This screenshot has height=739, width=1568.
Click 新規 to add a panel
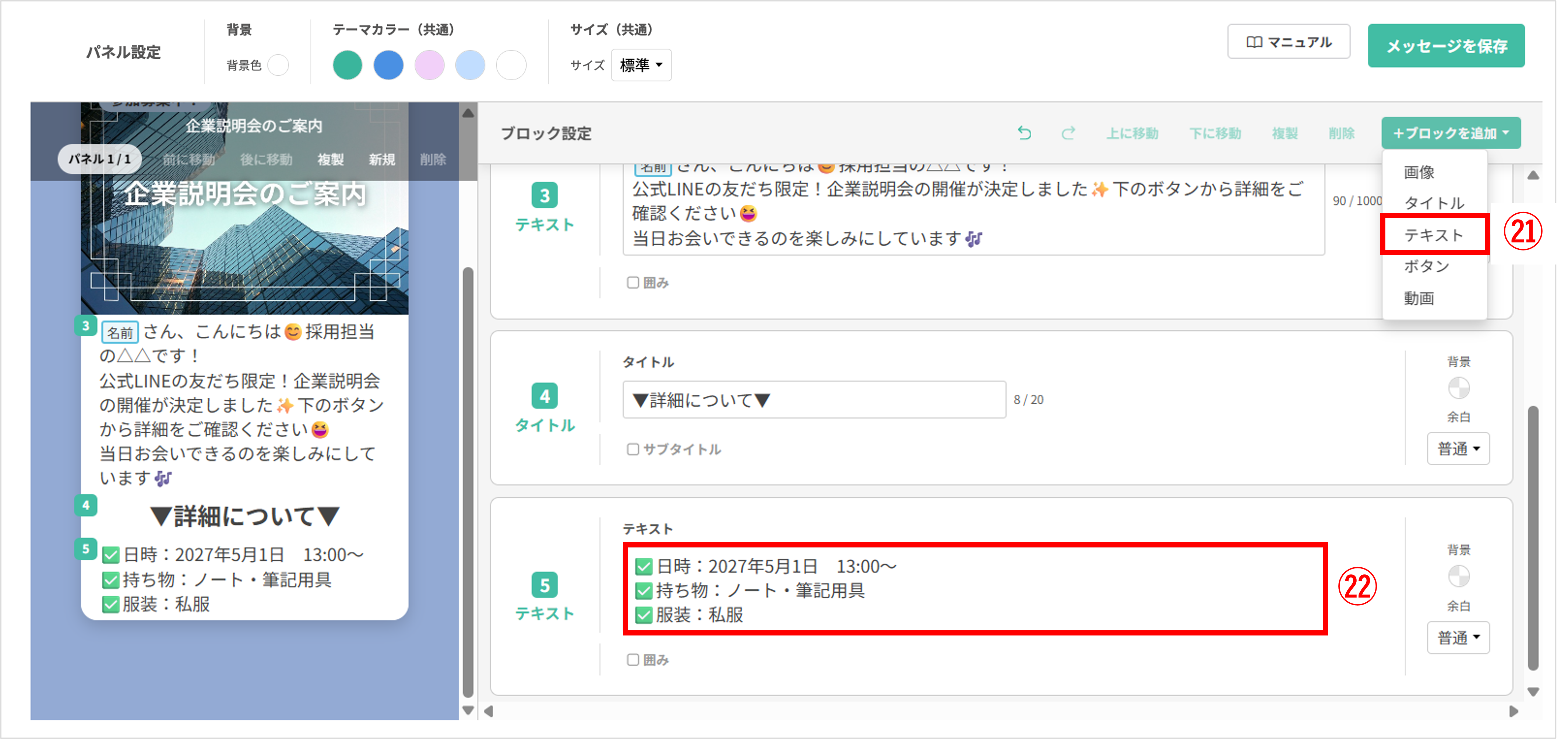coord(382,160)
